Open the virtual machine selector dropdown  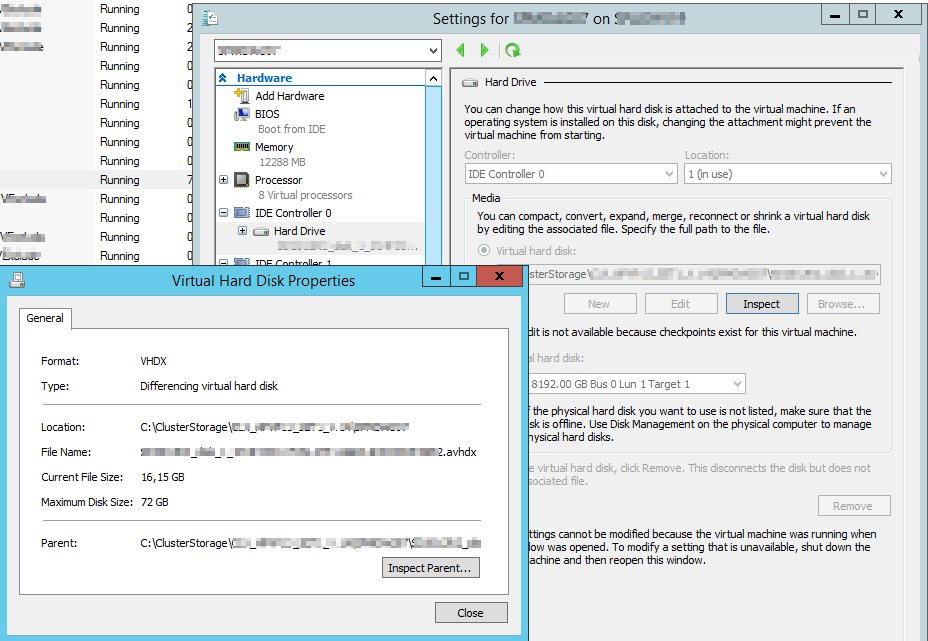point(434,51)
